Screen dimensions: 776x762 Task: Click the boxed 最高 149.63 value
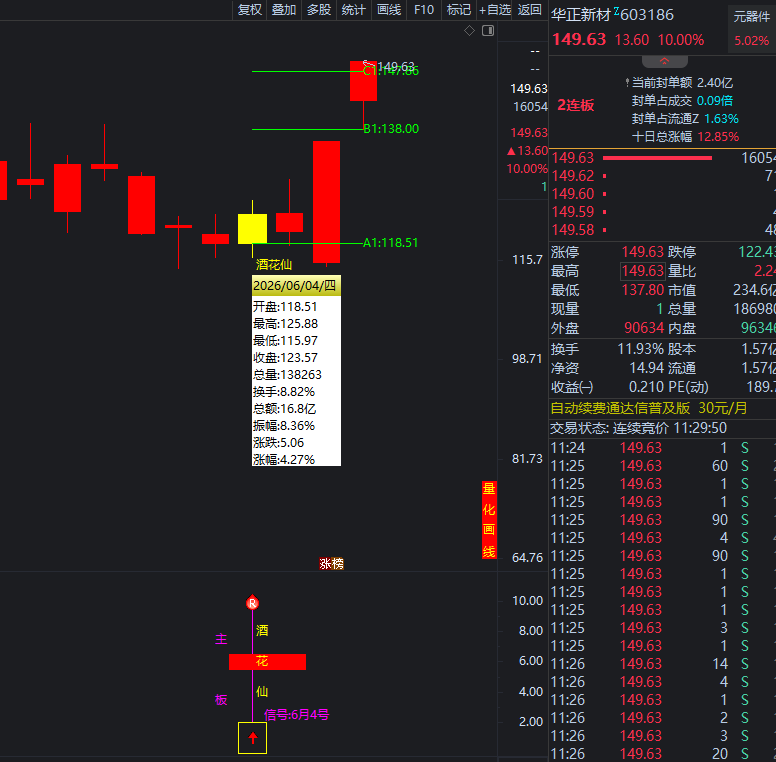click(x=642, y=271)
